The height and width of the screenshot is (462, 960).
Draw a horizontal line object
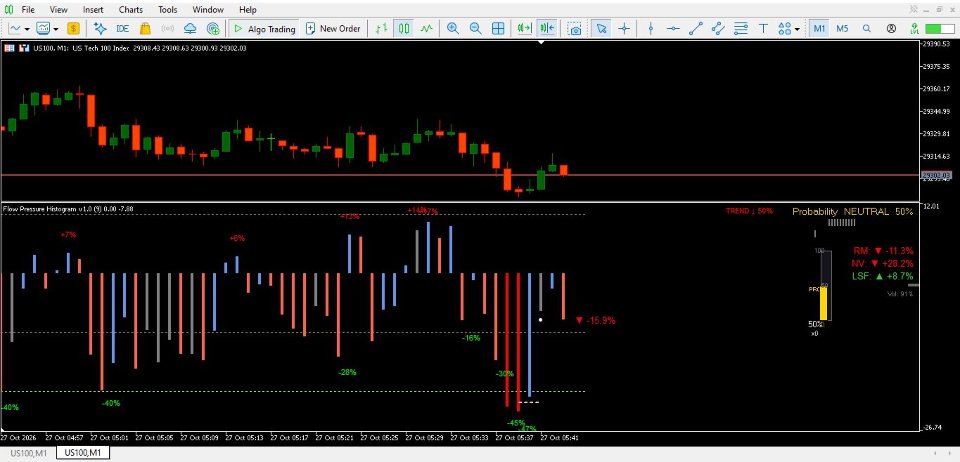coord(673,28)
